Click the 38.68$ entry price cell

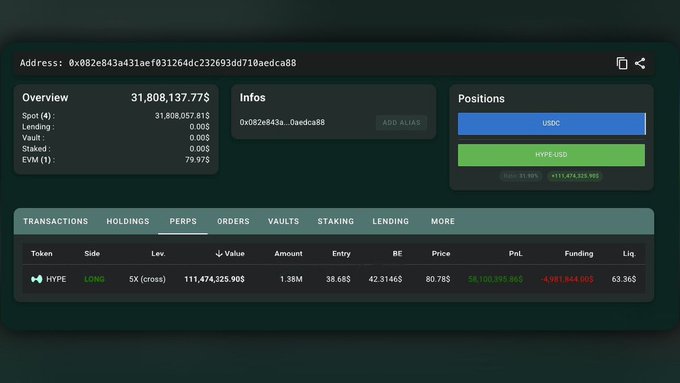click(338, 279)
